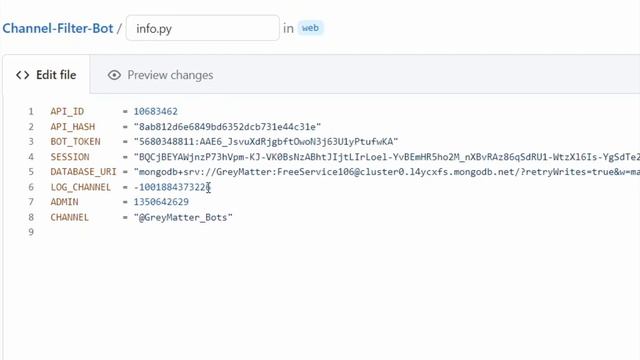Click the ADMIN variable on line 7
Screen dimensions: 640x360
point(64,202)
